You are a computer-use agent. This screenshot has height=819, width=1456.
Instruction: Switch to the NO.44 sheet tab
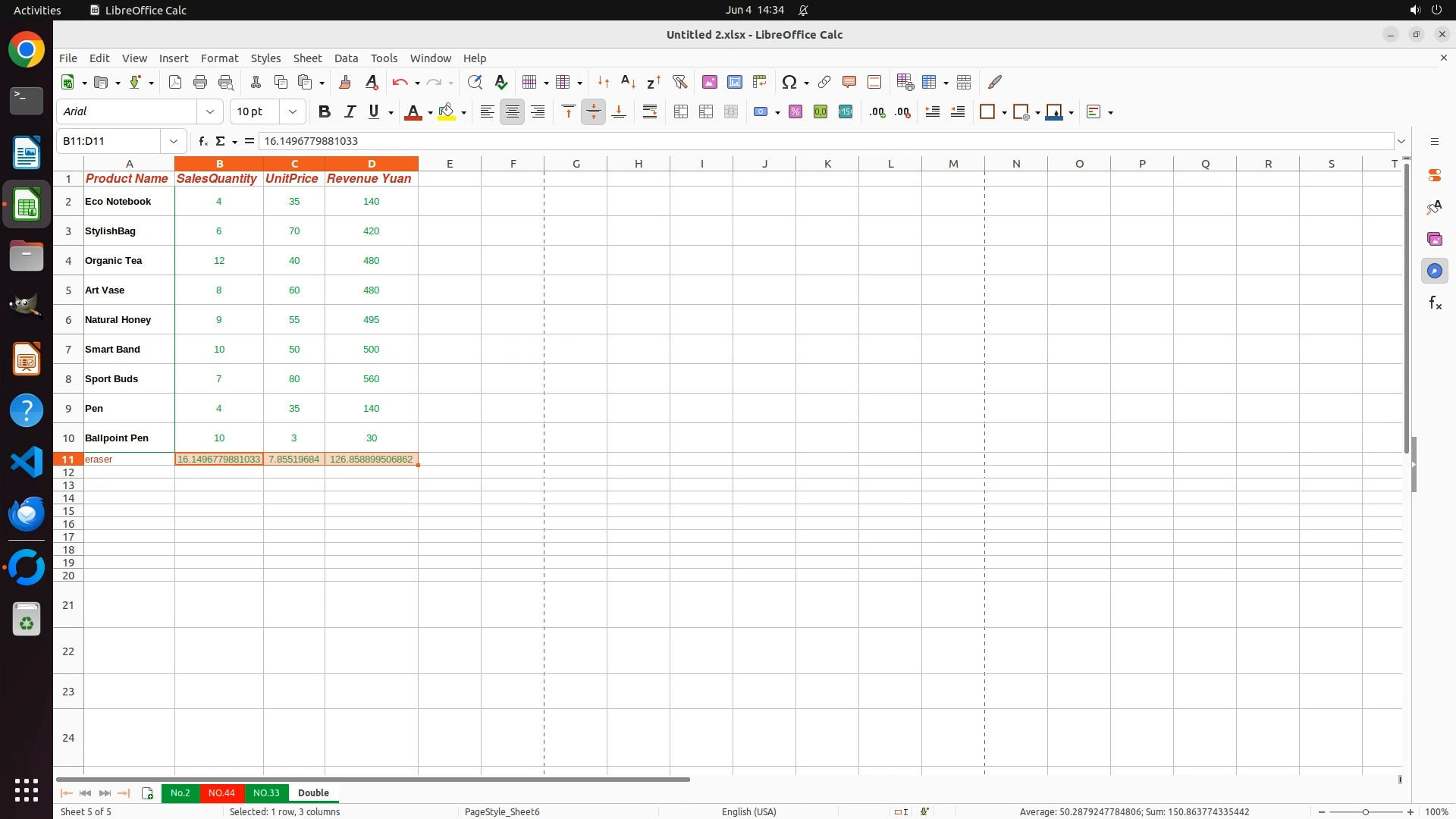(221, 792)
